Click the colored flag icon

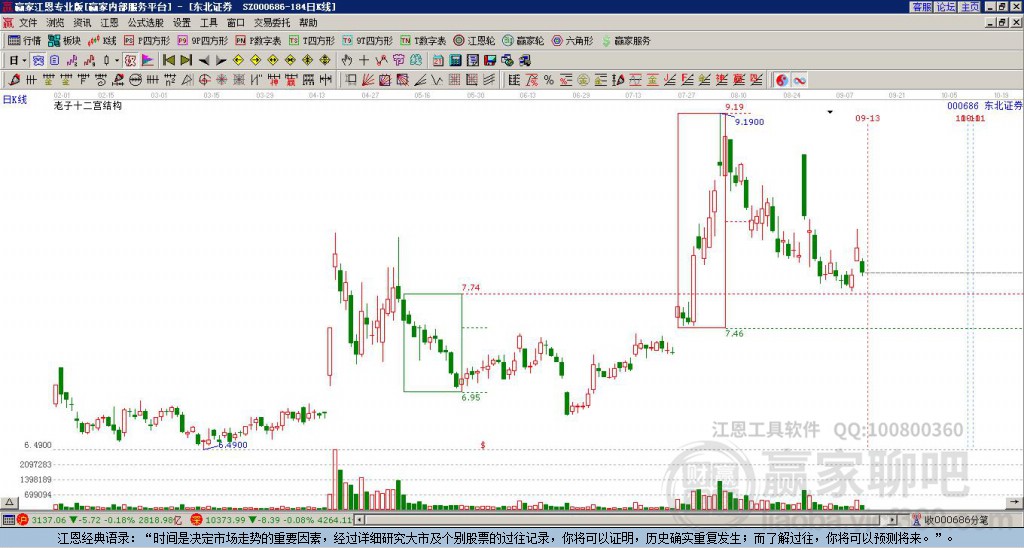pyautogui.click(x=148, y=61)
